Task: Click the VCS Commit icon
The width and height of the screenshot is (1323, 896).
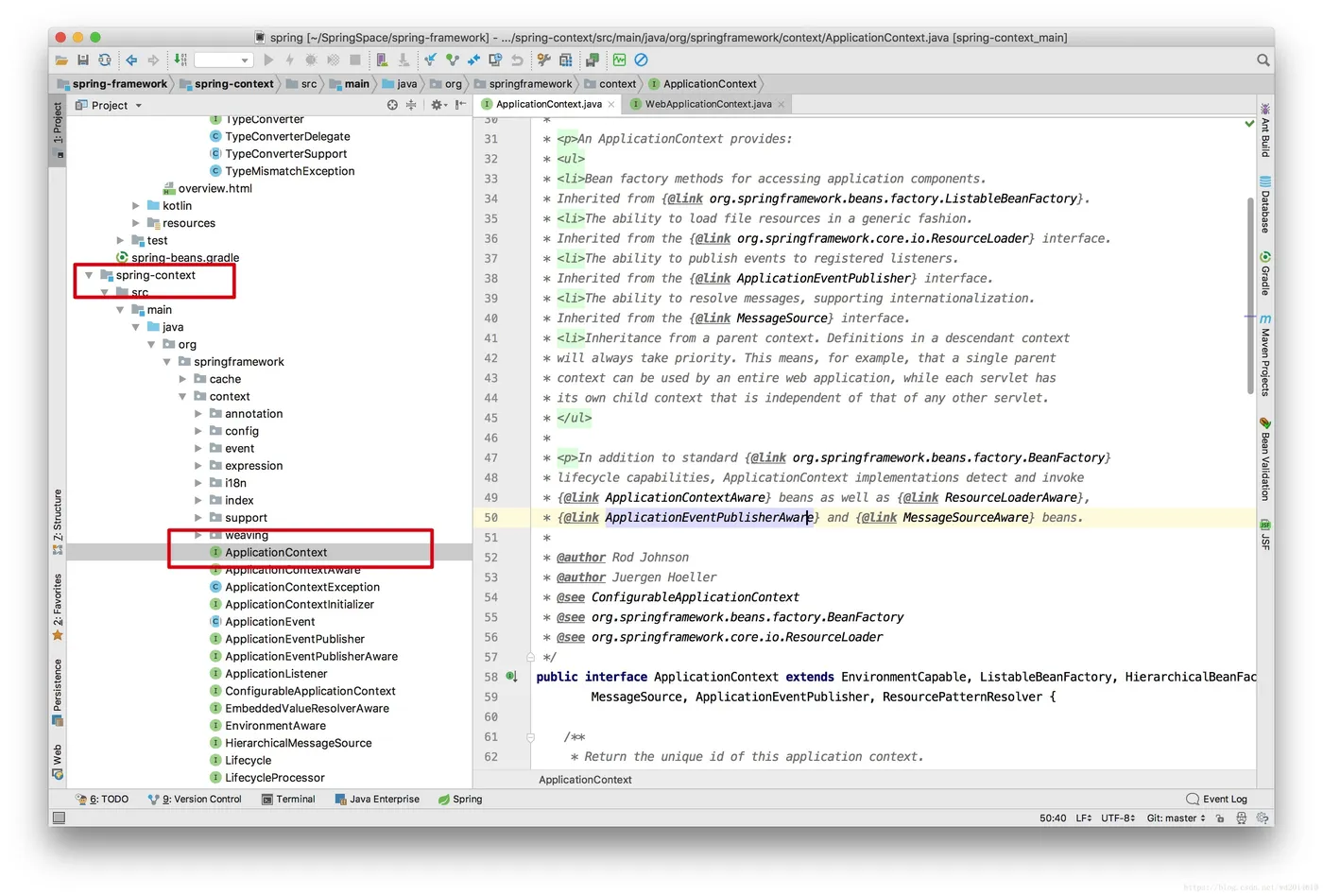Action: [453, 60]
